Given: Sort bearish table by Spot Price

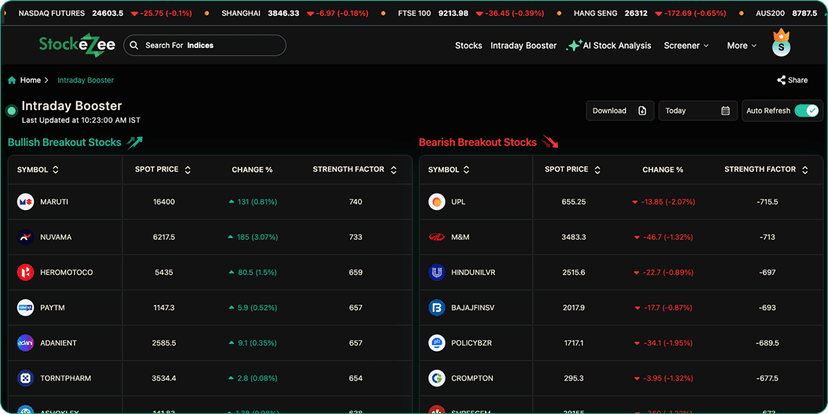Looking at the screenshot, I should (598, 170).
